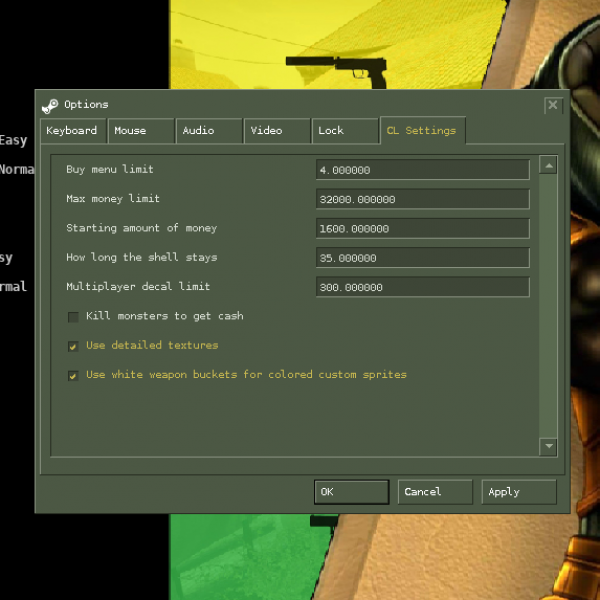The width and height of the screenshot is (600, 600).
Task: Open the Mouse tab
Action: [141, 131]
